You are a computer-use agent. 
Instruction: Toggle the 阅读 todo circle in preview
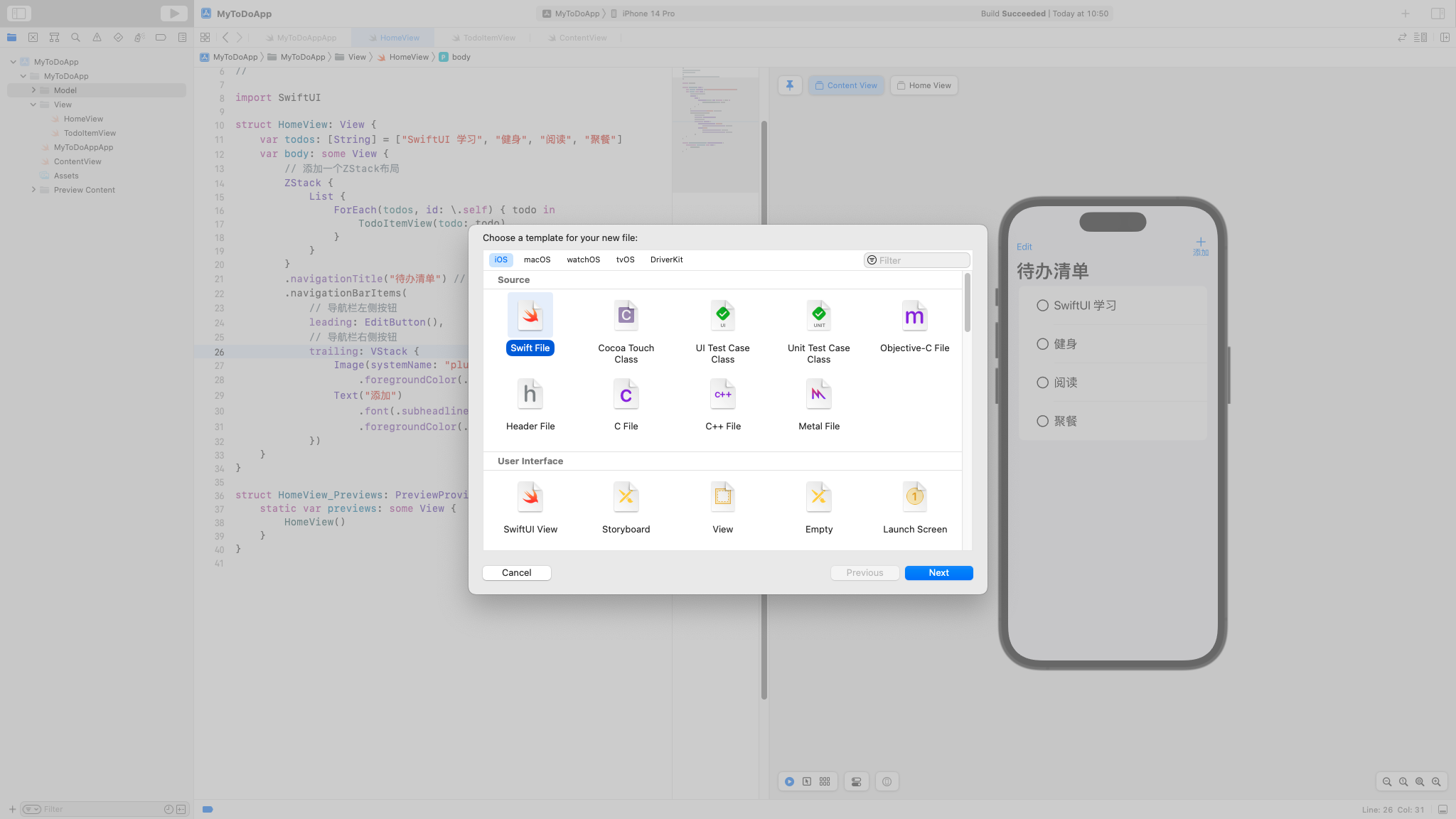click(1042, 382)
